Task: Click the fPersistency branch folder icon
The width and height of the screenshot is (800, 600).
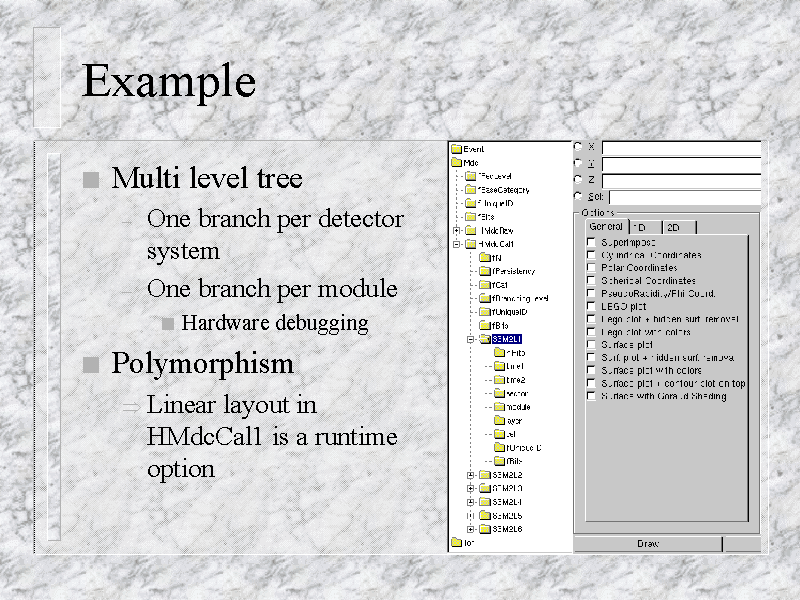Action: pyautogui.click(x=485, y=271)
